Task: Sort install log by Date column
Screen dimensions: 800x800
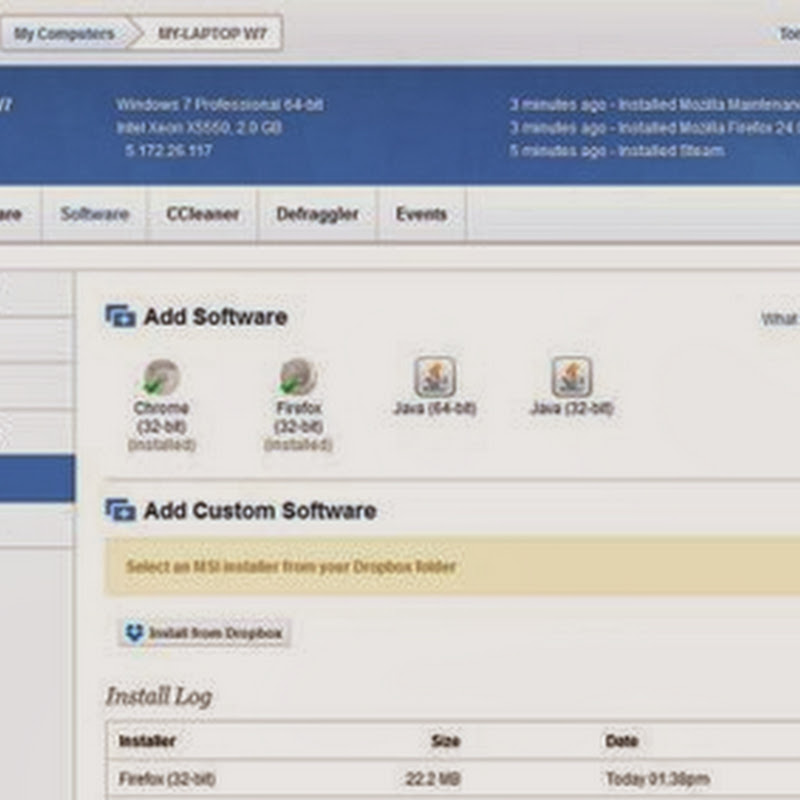Action: click(621, 741)
